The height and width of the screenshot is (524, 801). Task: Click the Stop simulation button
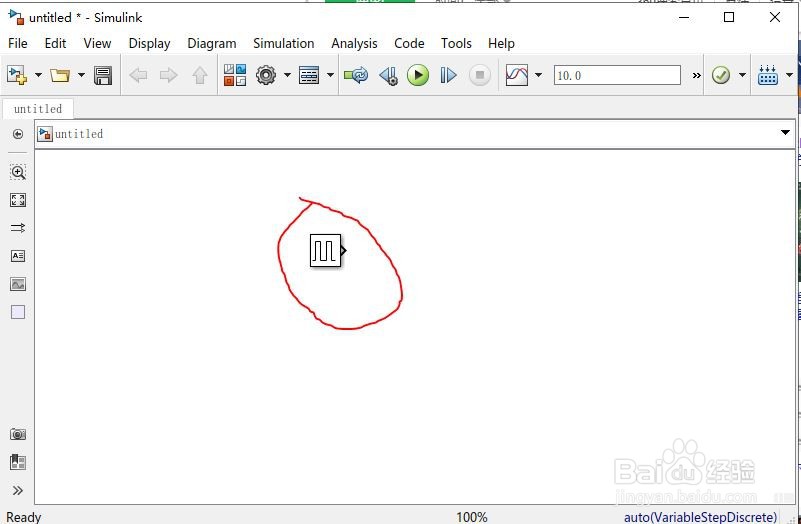point(480,76)
